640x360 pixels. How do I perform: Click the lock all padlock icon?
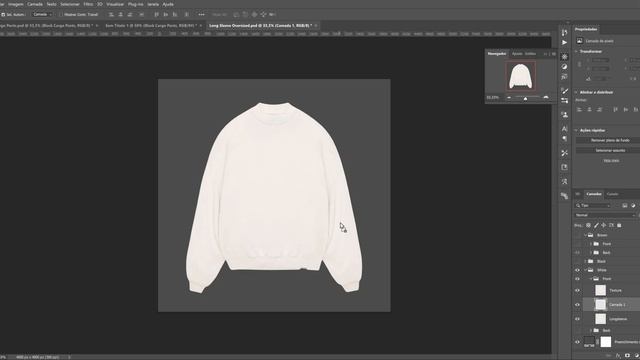pos(619,225)
